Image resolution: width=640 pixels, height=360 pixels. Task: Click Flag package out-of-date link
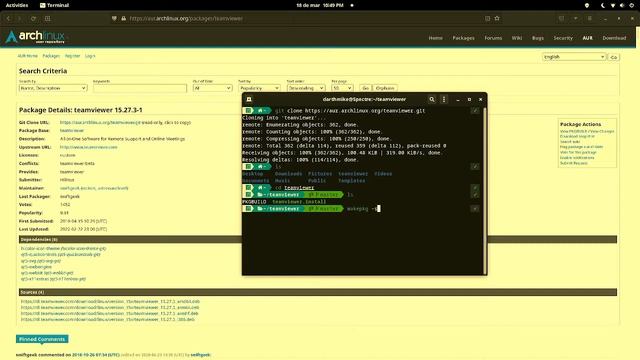[x=581, y=147]
